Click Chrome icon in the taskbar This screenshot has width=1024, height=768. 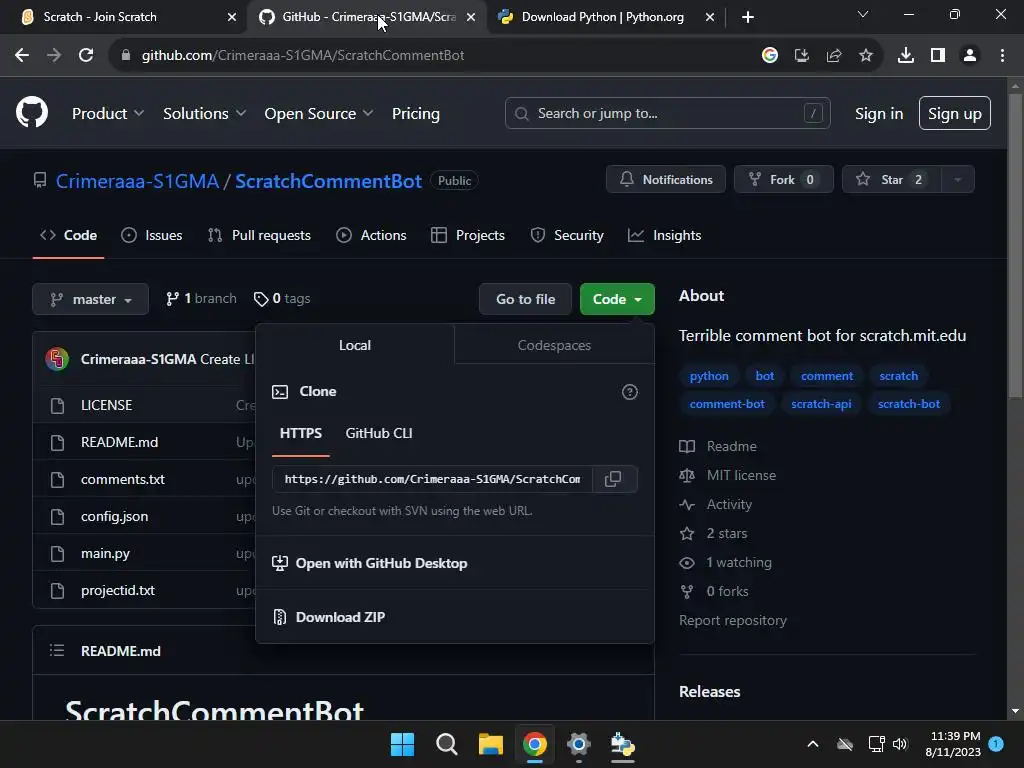click(x=535, y=744)
